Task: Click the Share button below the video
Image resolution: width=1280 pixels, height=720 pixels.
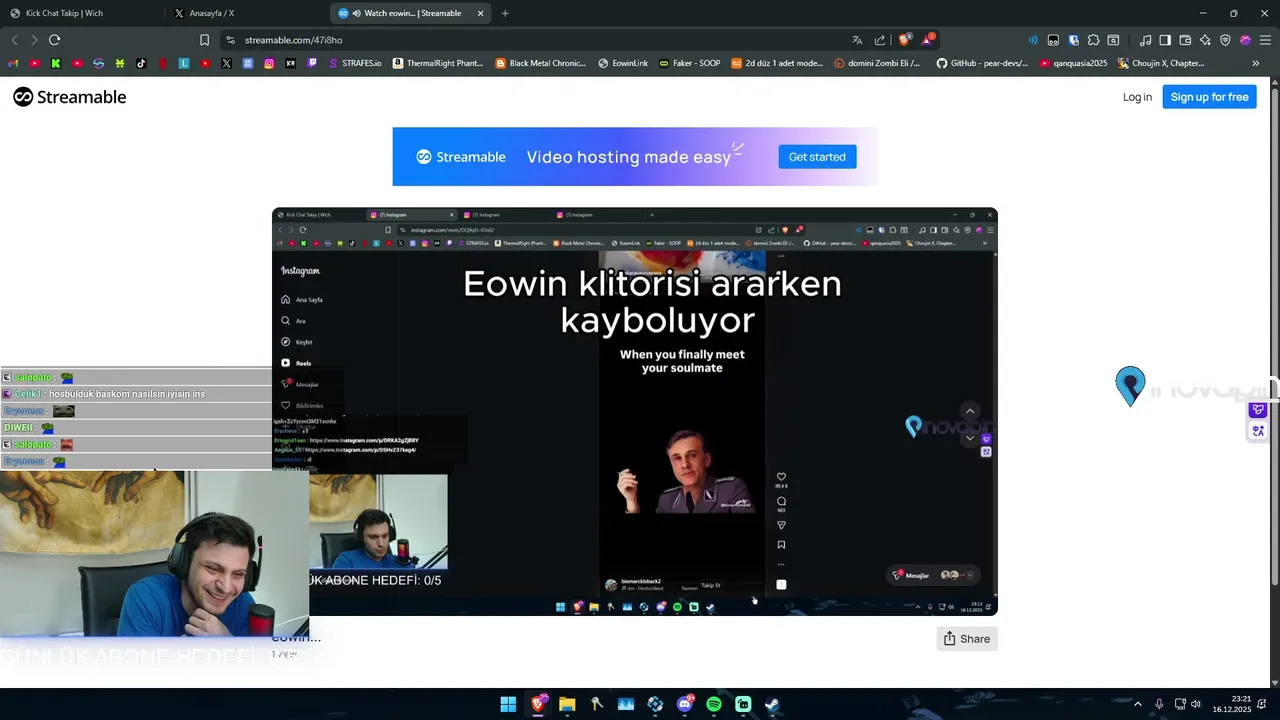Action: pos(966,639)
